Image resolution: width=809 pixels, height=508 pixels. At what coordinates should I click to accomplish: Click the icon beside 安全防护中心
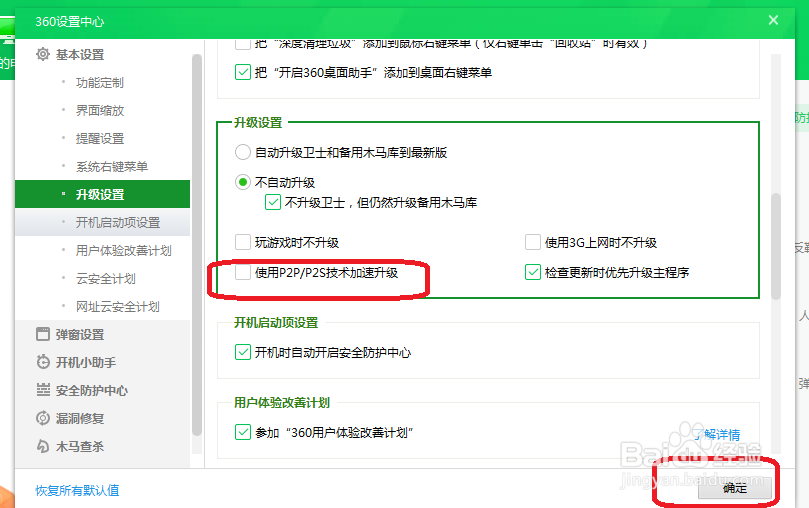(x=43, y=390)
